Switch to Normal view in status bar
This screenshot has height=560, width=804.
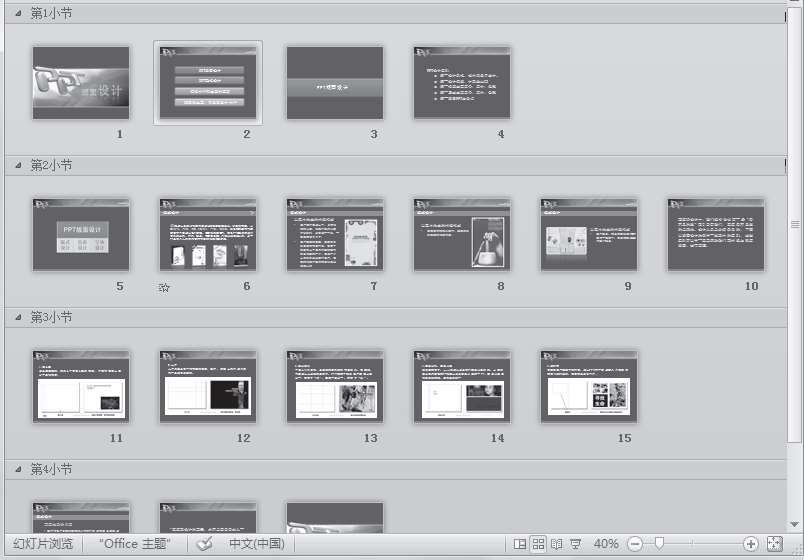coord(520,544)
